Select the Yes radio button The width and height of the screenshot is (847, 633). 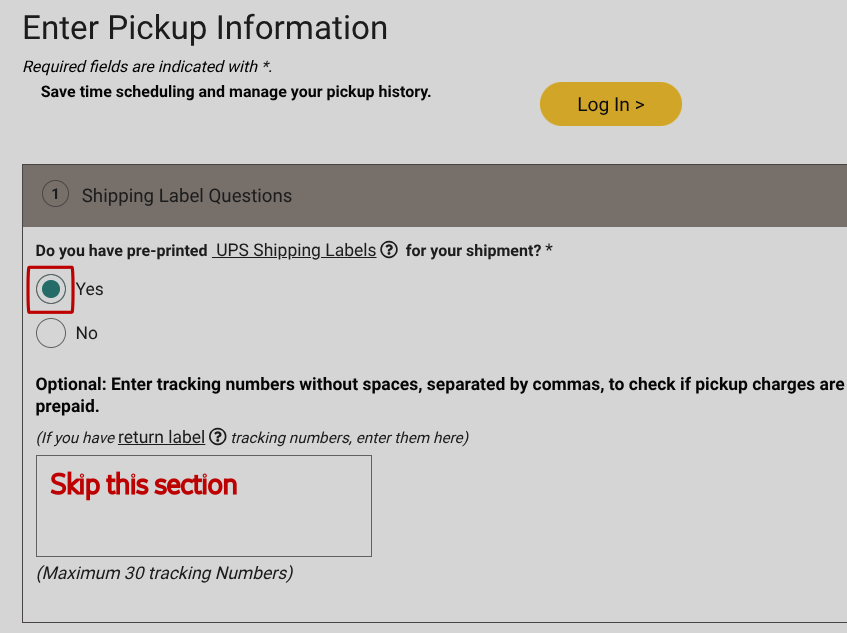(51, 289)
